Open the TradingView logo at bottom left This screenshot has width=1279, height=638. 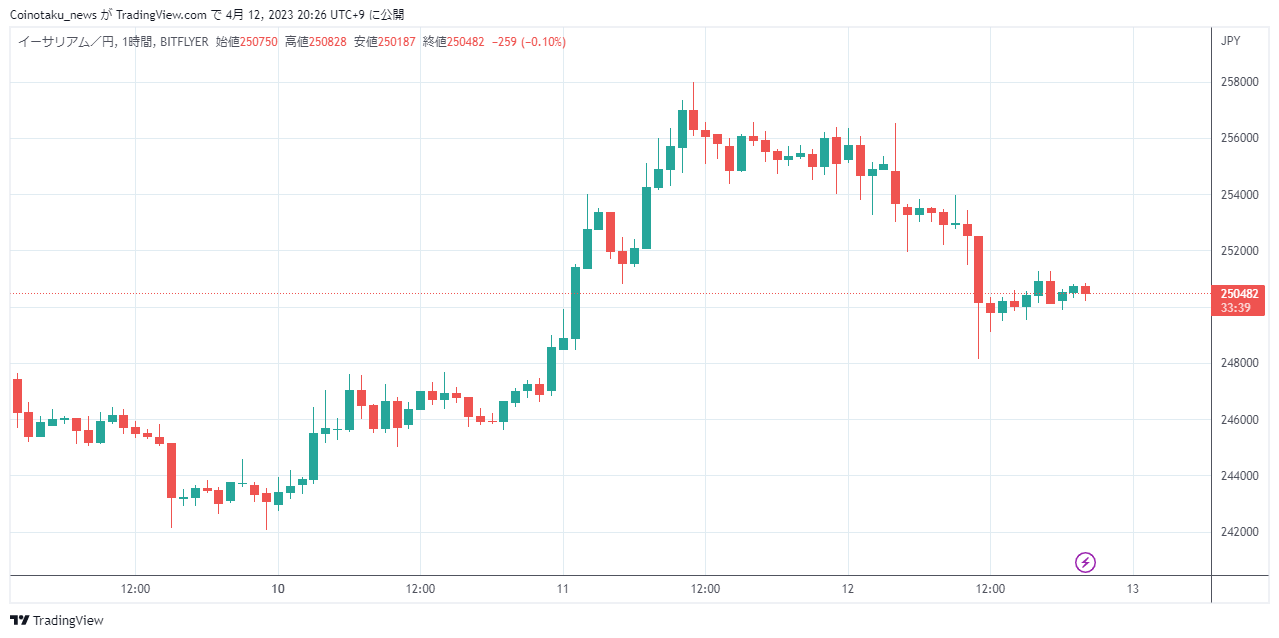(57, 620)
